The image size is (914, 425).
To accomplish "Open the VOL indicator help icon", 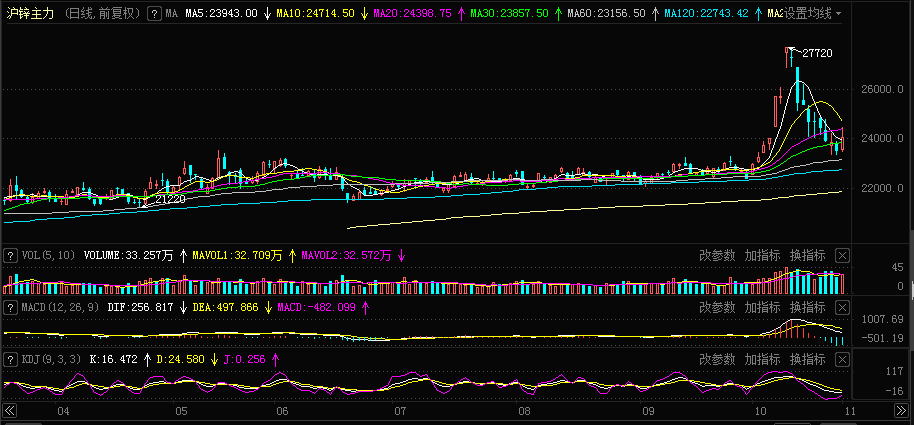I will (11, 255).
